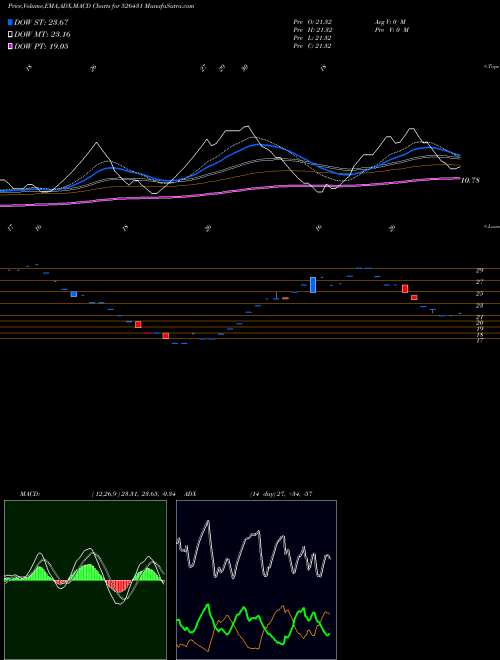Click the 23 price axis label
Image resolution: width=500 pixels, height=660 pixels.
tap(479, 306)
